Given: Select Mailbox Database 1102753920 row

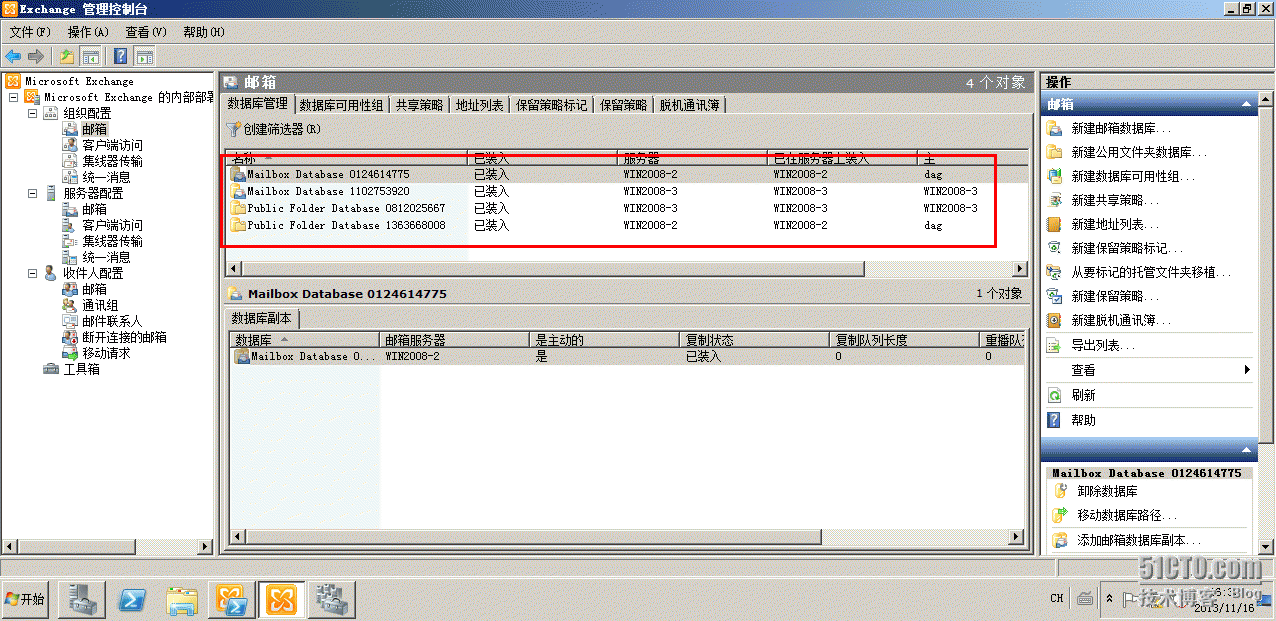Looking at the screenshot, I should (x=627, y=191).
